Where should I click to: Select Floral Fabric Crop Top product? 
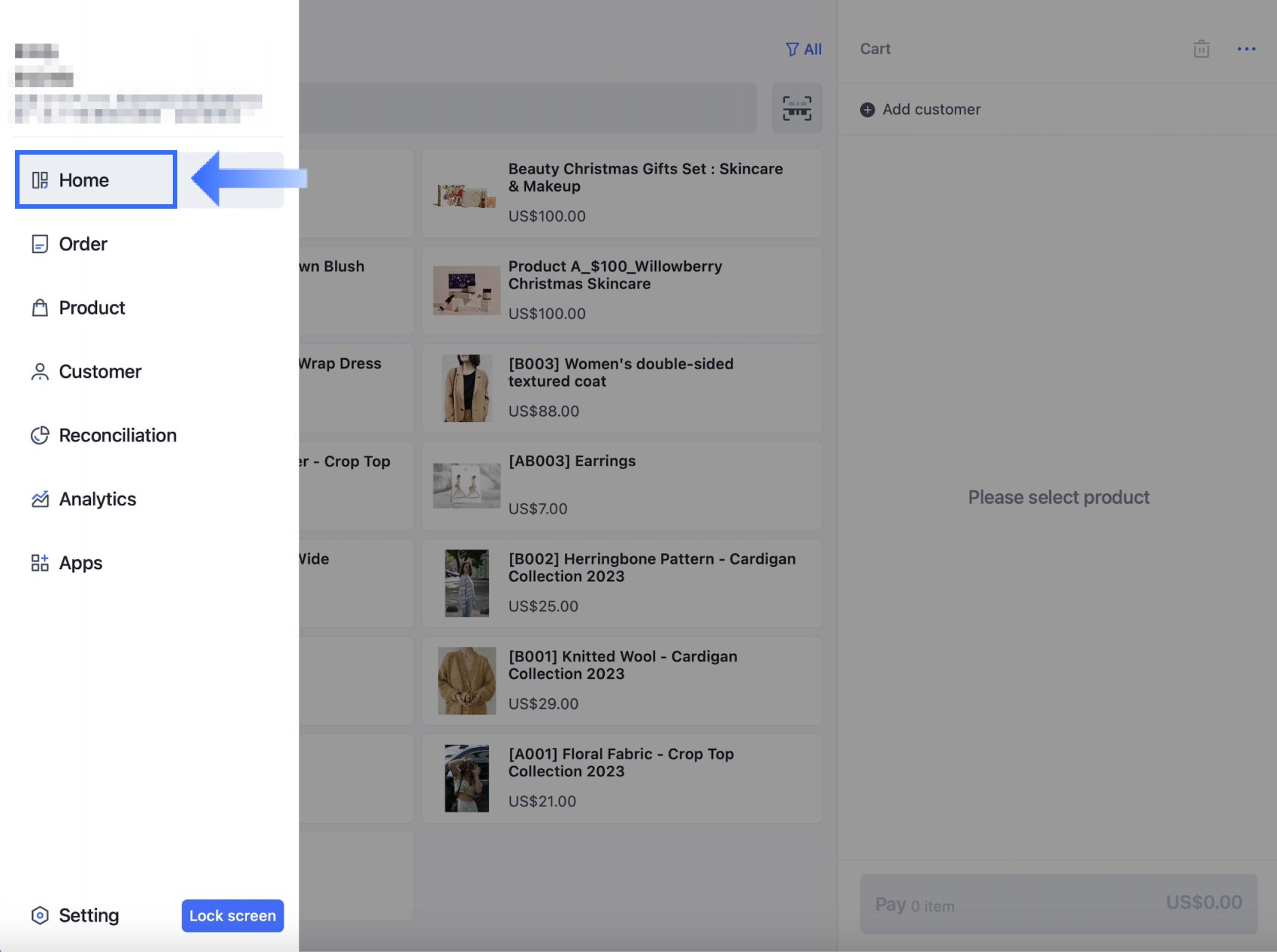point(622,779)
